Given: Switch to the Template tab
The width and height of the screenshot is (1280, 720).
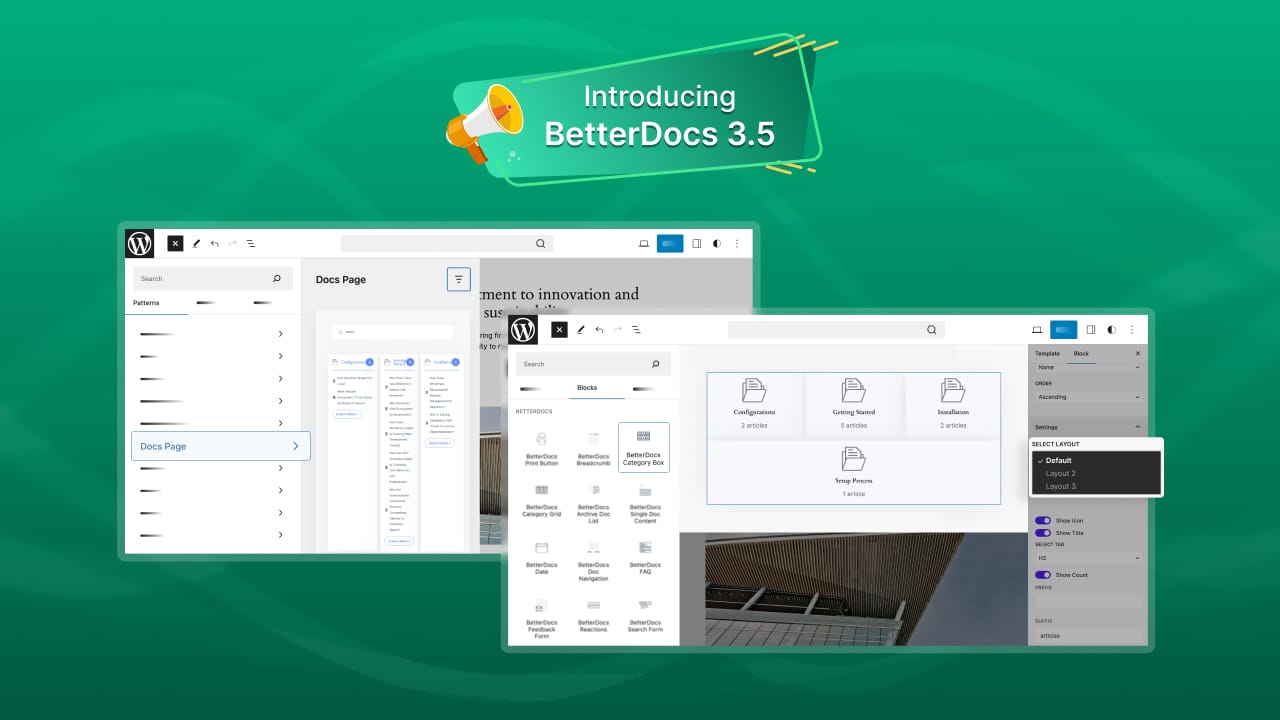Looking at the screenshot, I should pyautogui.click(x=1047, y=353).
